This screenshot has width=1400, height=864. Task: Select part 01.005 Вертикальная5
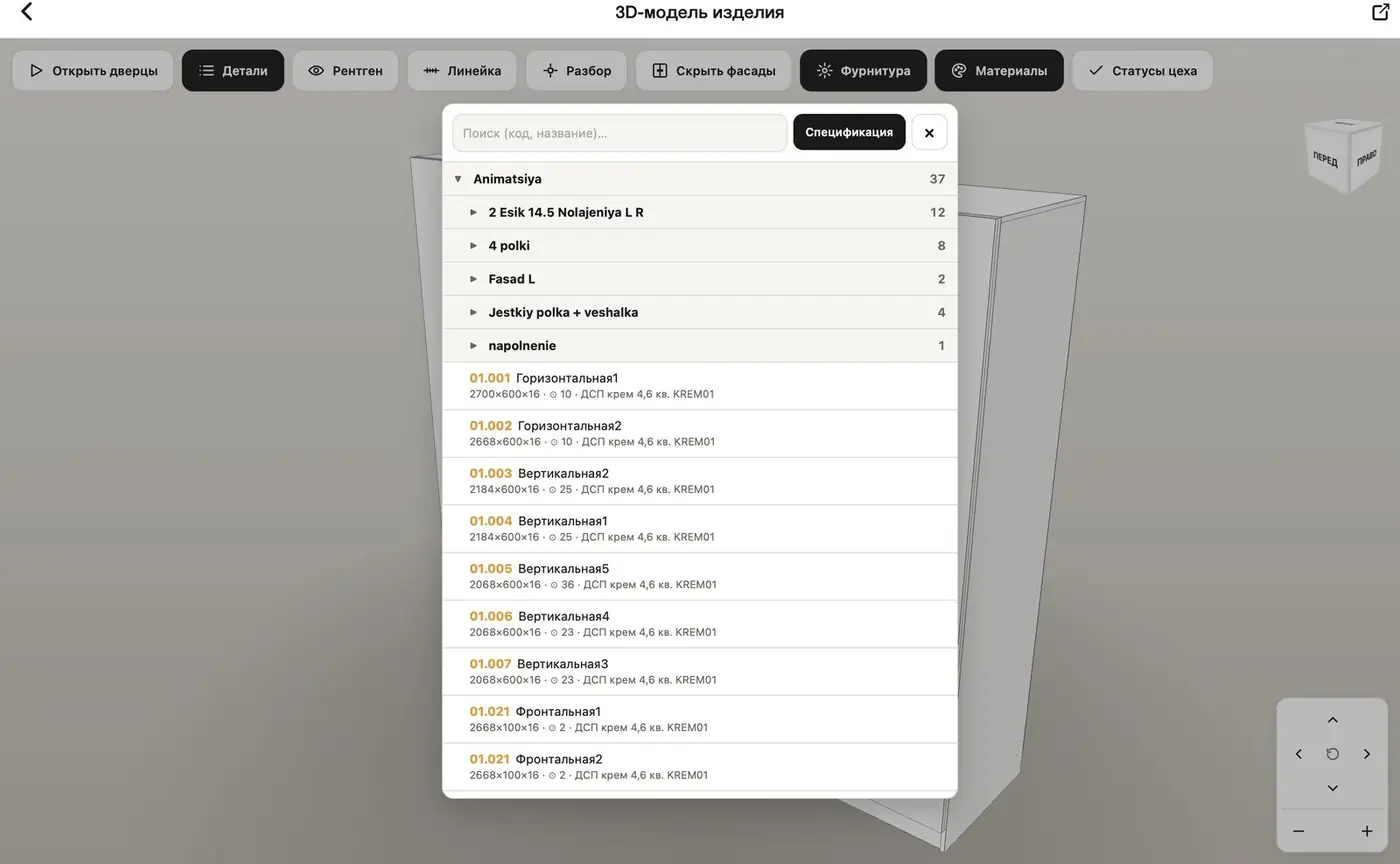click(x=700, y=577)
